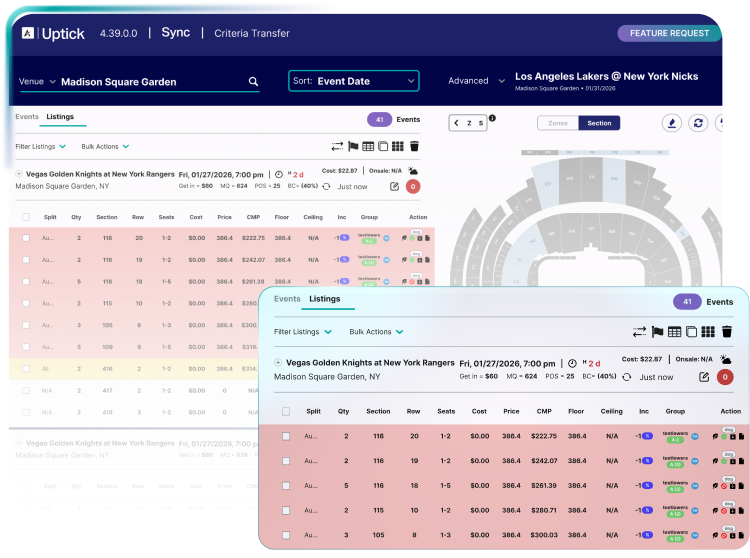Click the Madison Square Garden venue input
This screenshot has height=558, width=750.
(150, 82)
